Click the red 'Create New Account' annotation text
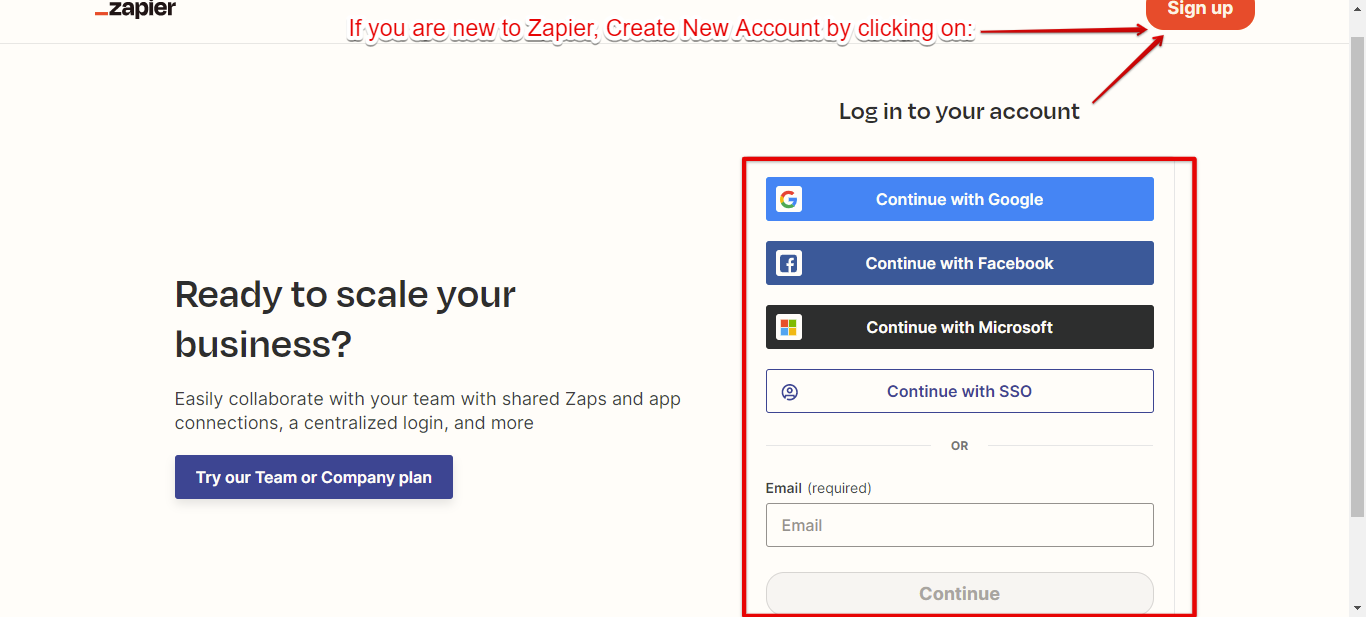The width and height of the screenshot is (1366, 617). (660, 29)
